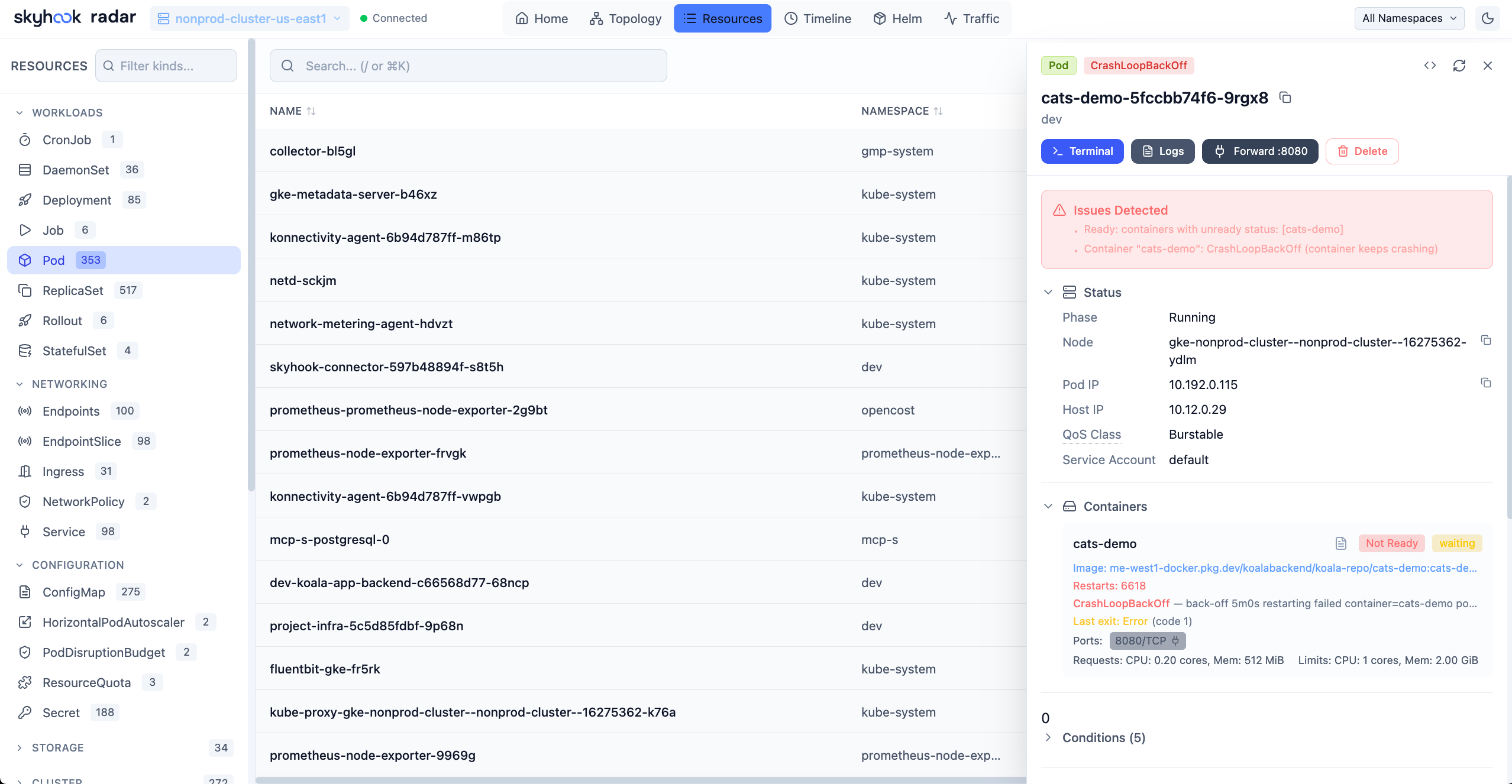Switch to the Topology tab
Image resolution: width=1512 pixels, height=784 pixels.
coord(625,18)
